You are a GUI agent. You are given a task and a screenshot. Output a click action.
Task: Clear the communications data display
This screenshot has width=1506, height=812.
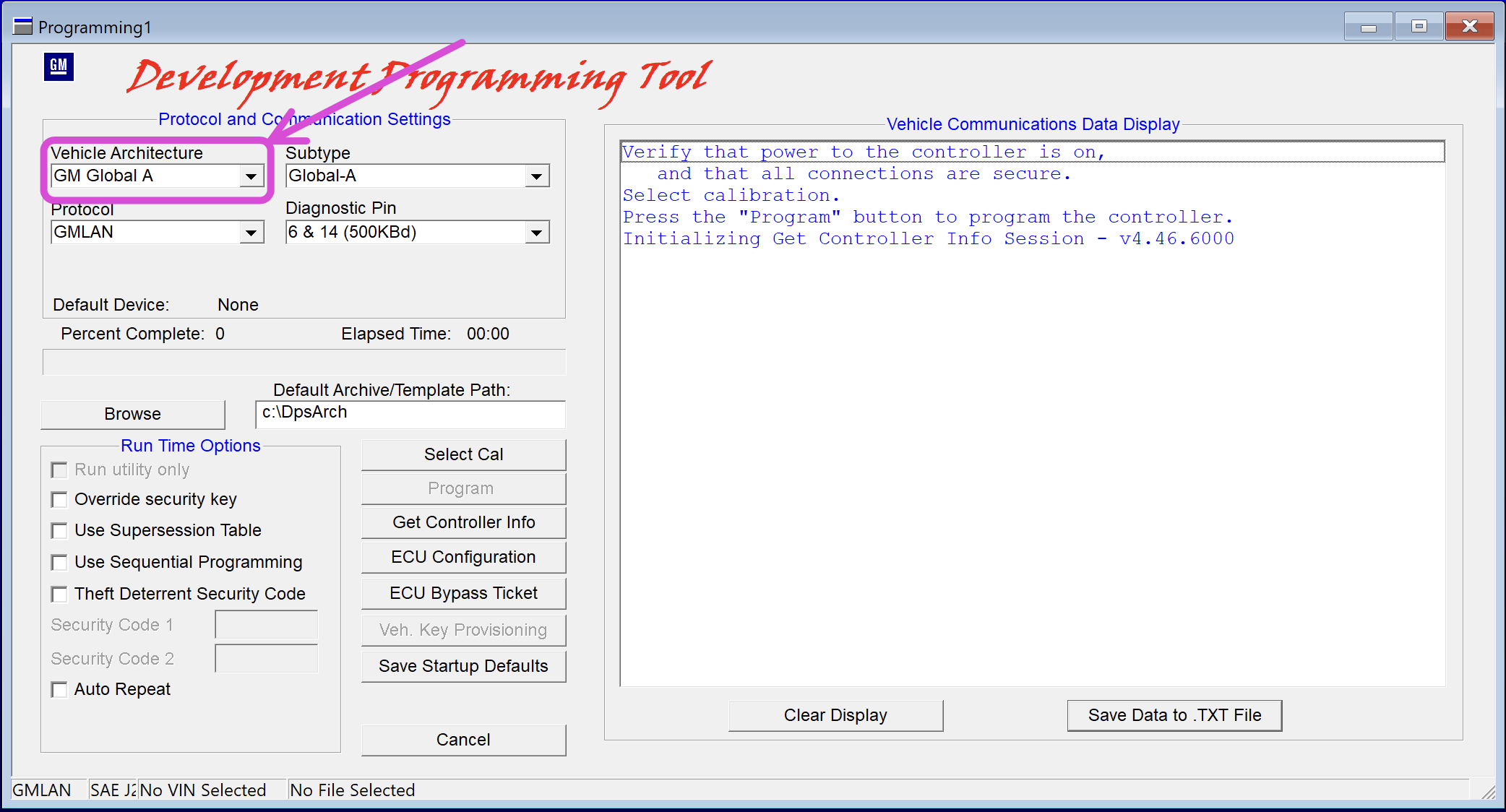pos(835,715)
